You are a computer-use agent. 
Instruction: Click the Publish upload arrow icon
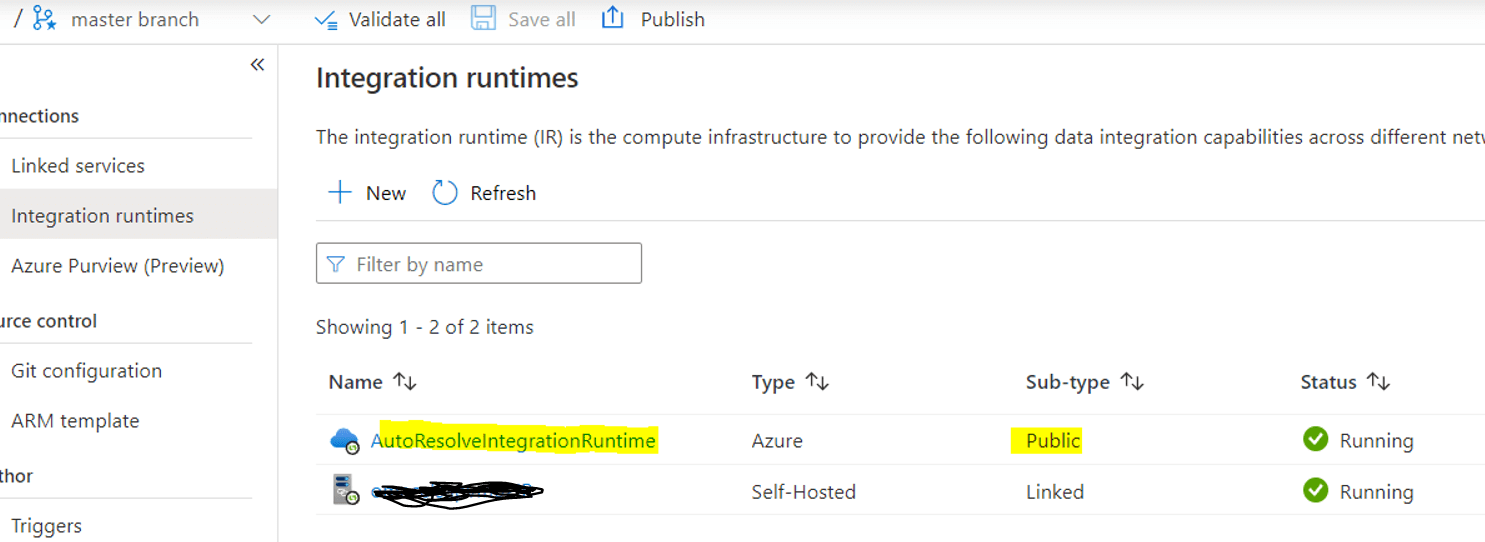click(x=613, y=18)
